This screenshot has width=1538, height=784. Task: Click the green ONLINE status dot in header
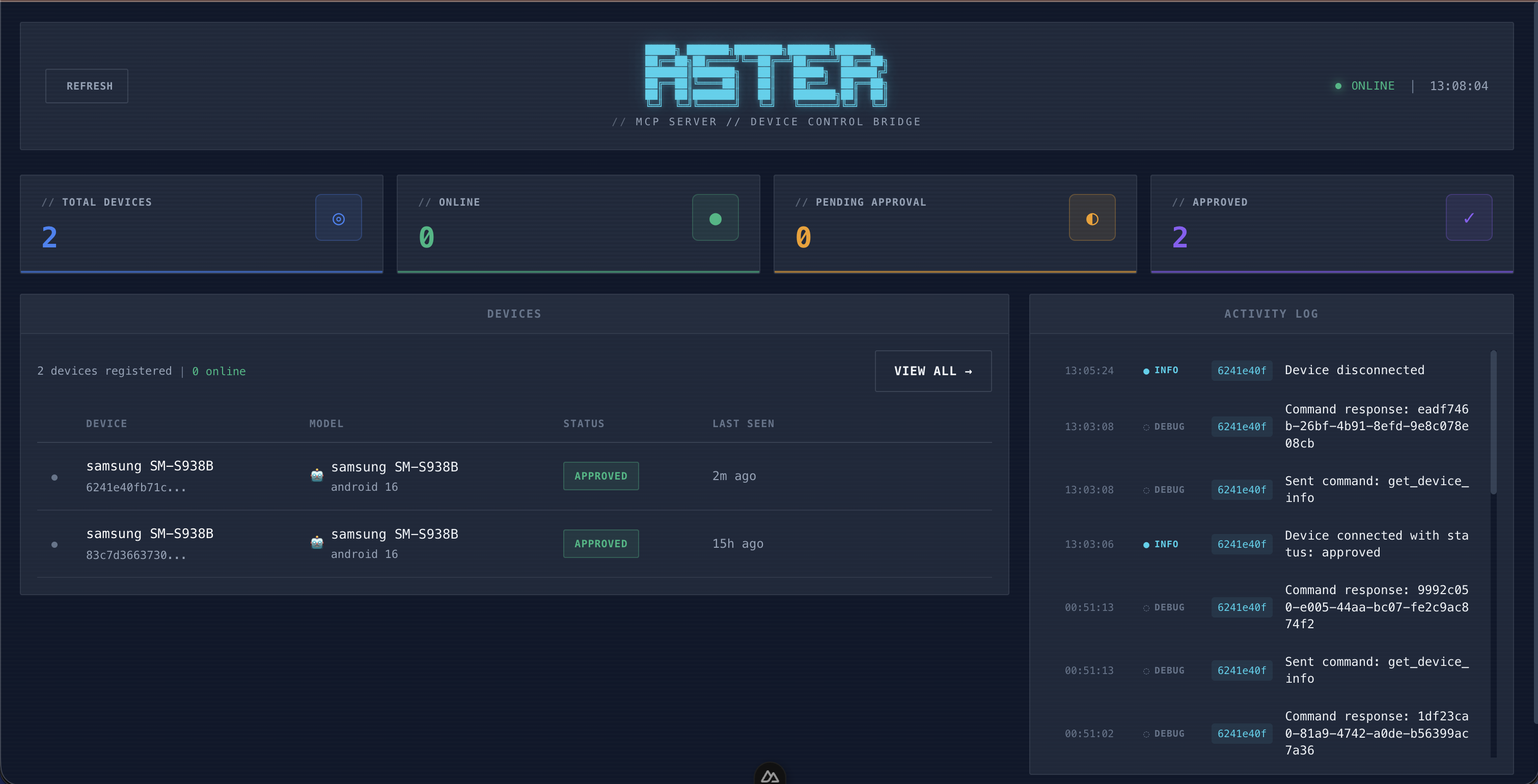click(x=1338, y=86)
